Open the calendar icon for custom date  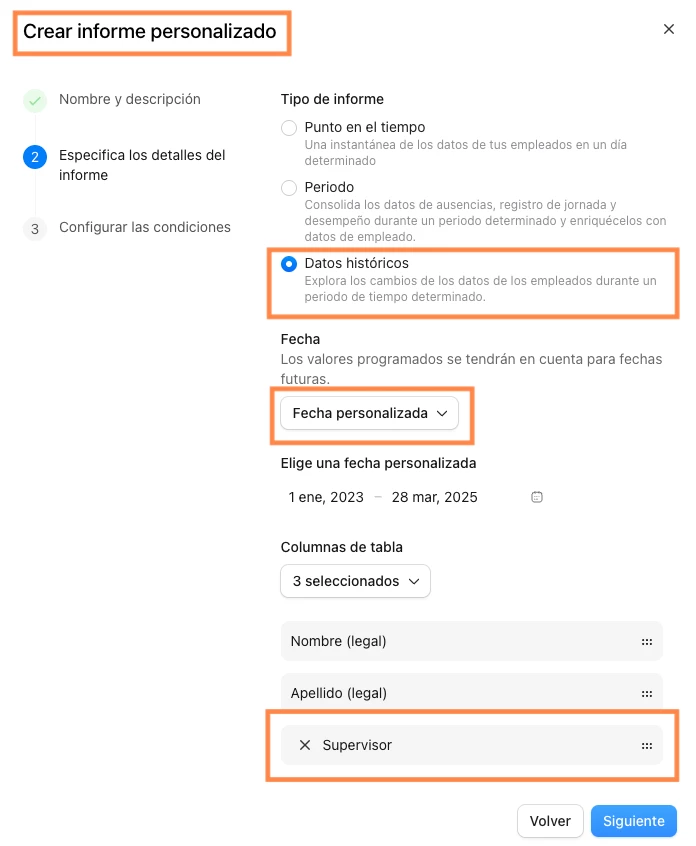coord(536,497)
